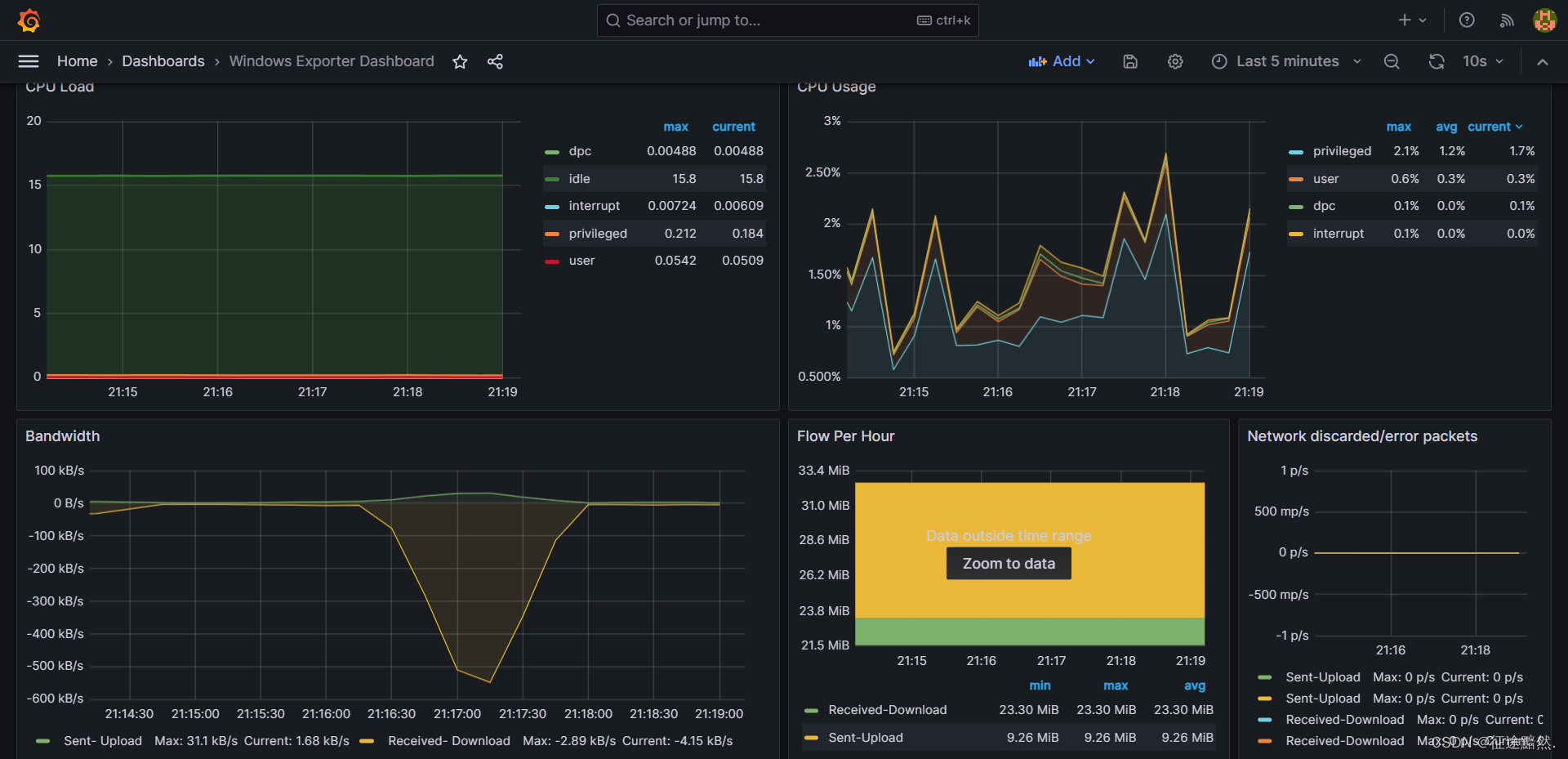Toggle interrupt series in CPU Load legend
Viewport: 1568px width, 759px height.
pyautogui.click(x=594, y=206)
